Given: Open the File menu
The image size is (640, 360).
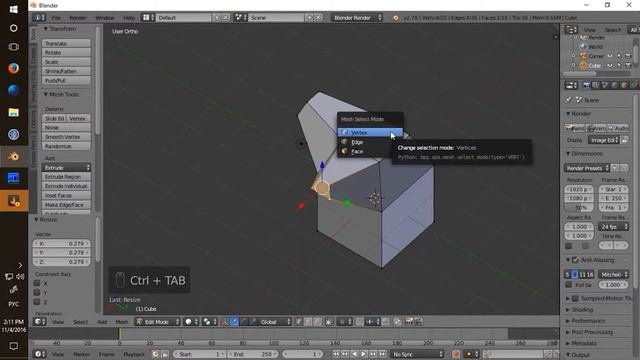Looking at the screenshot, I should tap(56, 18).
